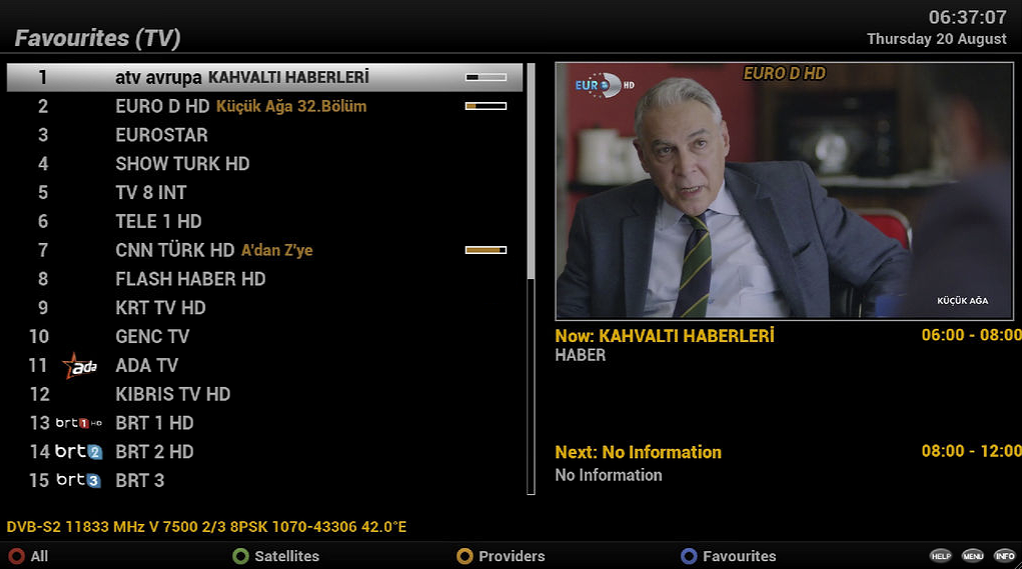Click the channel list scrollbar
Image resolution: width=1022 pixels, height=569 pixels.
(531, 279)
